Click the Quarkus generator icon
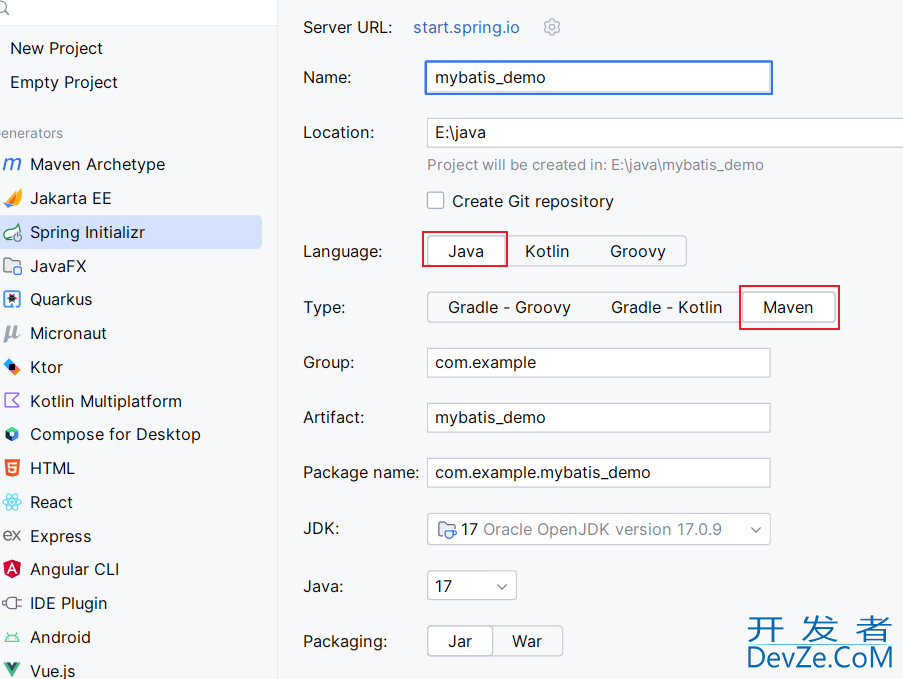This screenshot has width=903, height=679. pyautogui.click(x=12, y=299)
